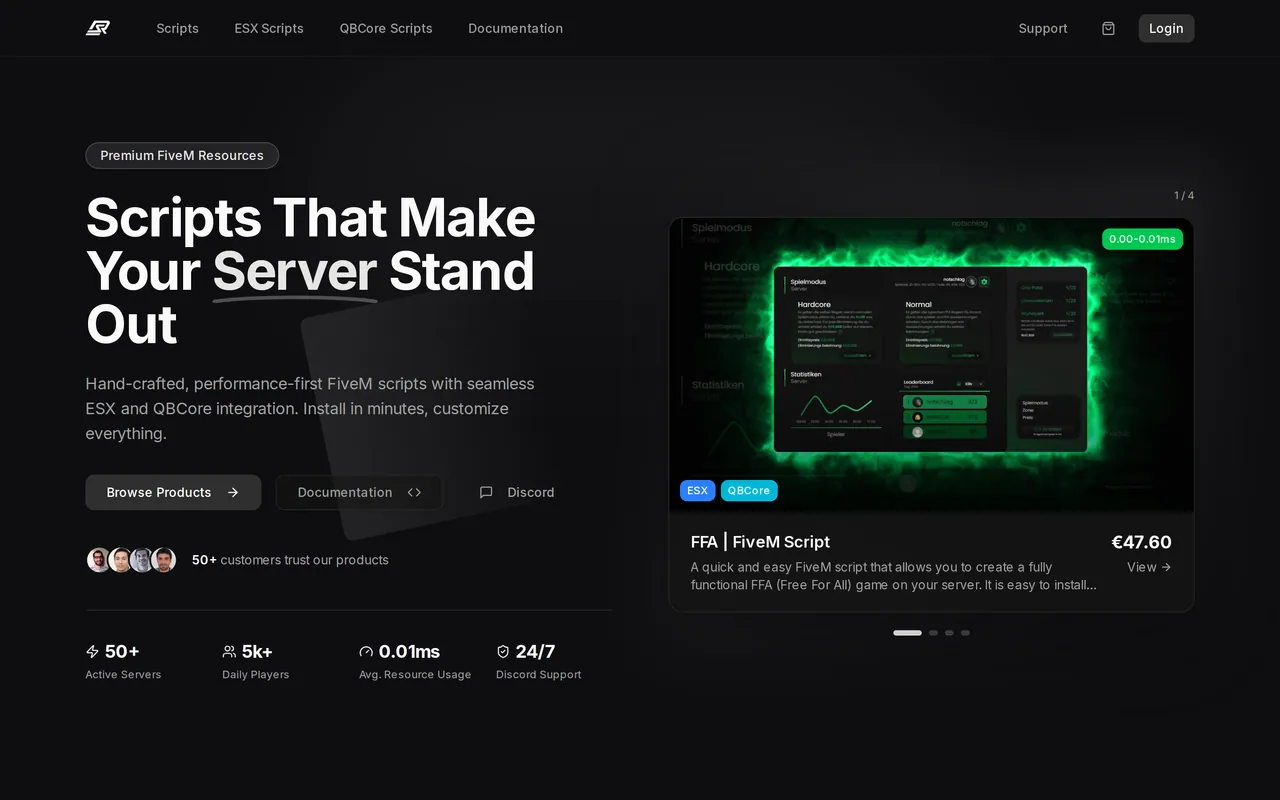Click the arrow icon on Browse Products

pyautogui.click(x=233, y=492)
